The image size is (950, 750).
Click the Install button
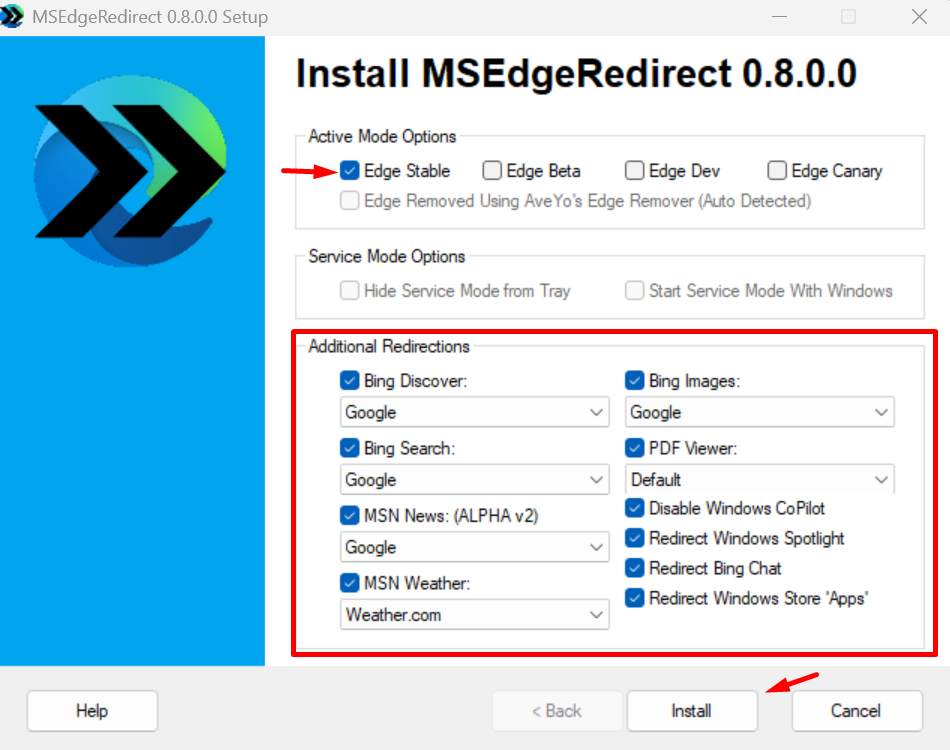(x=692, y=711)
